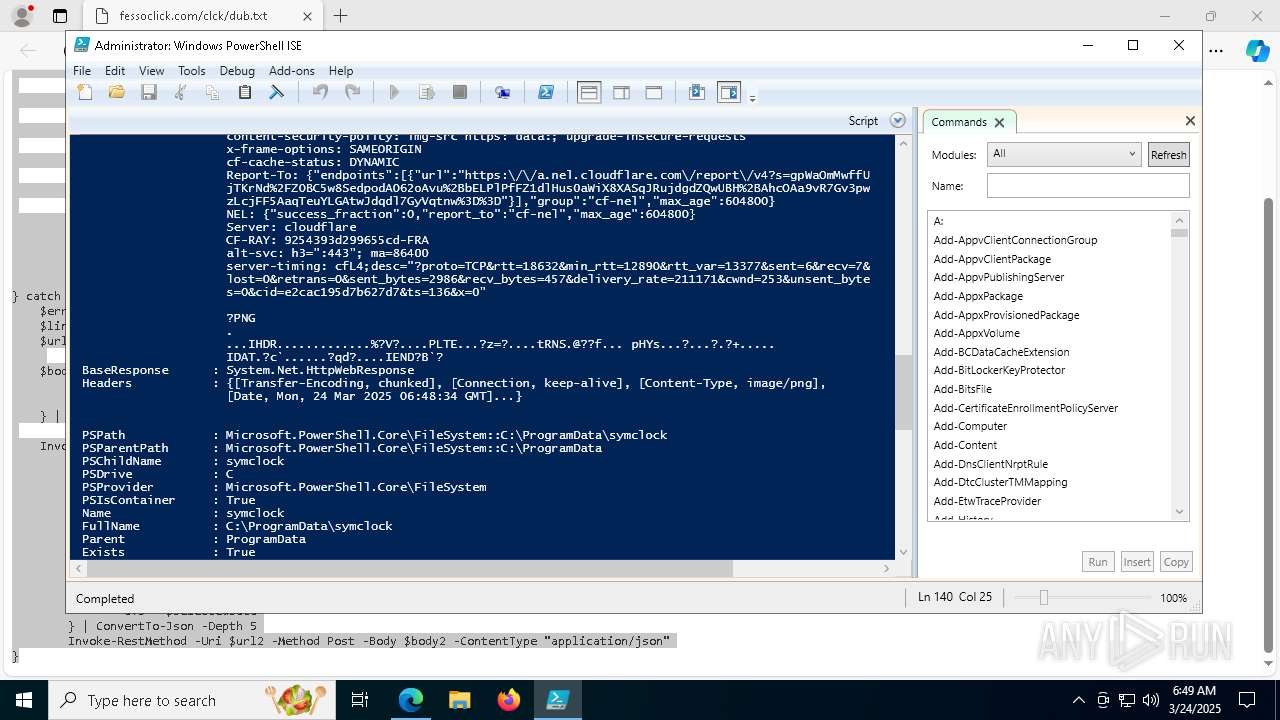Select Add-BitLockerKeyProtector command
This screenshot has height=720, width=1280.
(x=999, y=370)
